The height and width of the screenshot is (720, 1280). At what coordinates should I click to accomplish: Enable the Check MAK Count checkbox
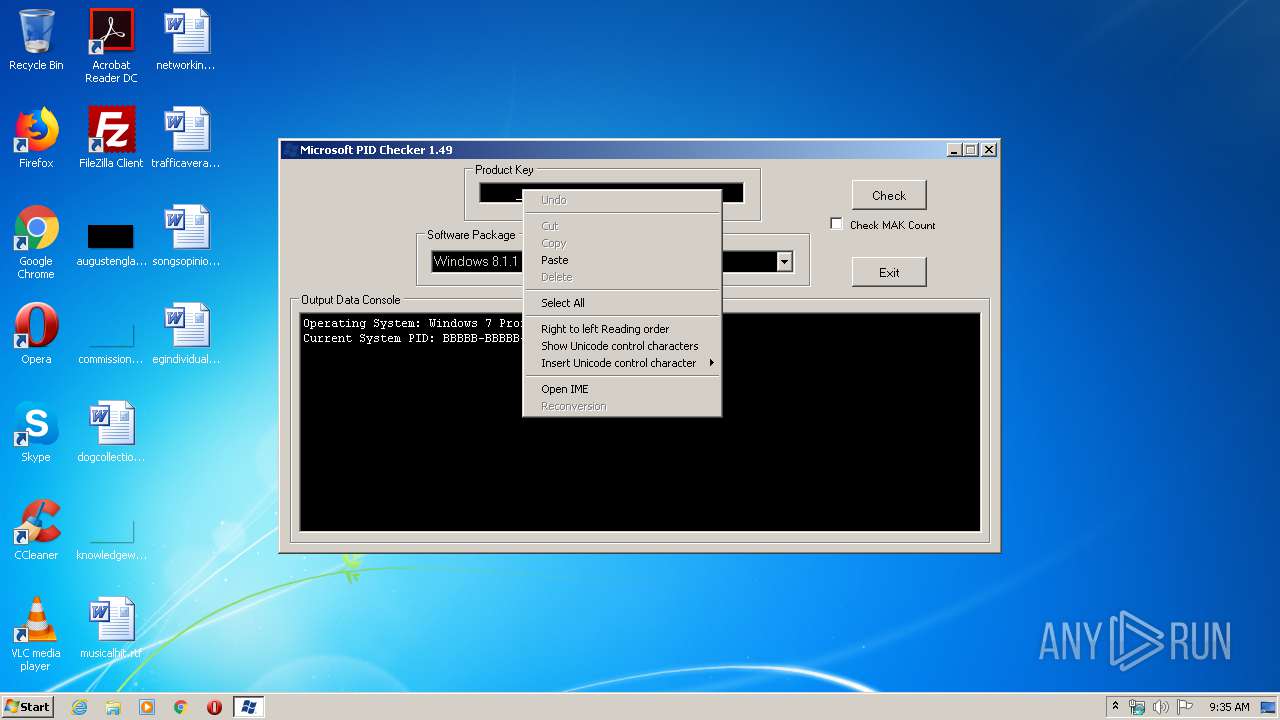pyautogui.click(x=837, y=224)
